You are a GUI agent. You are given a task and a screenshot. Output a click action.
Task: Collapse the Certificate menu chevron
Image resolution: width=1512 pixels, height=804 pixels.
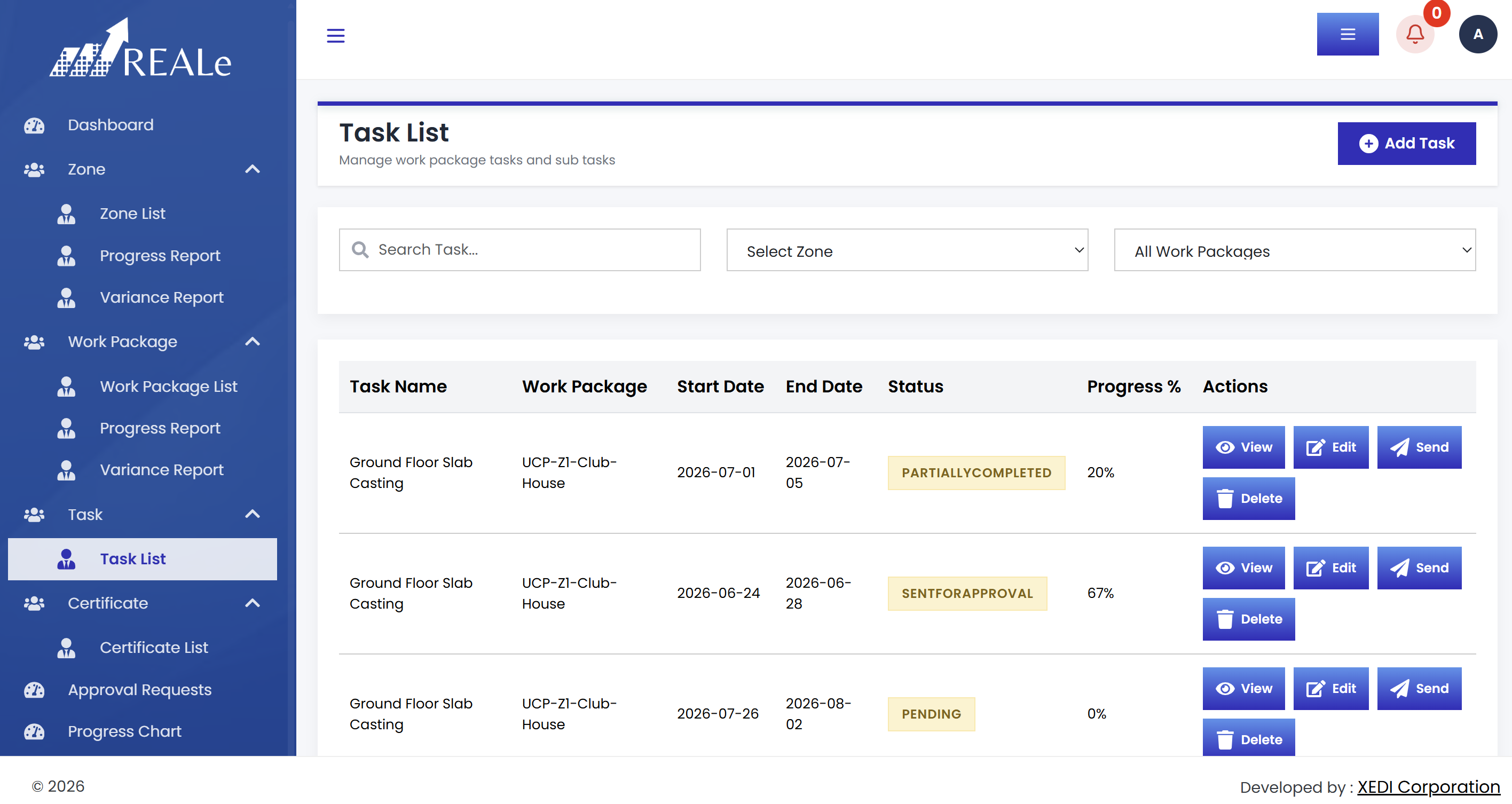coord(253,603)
